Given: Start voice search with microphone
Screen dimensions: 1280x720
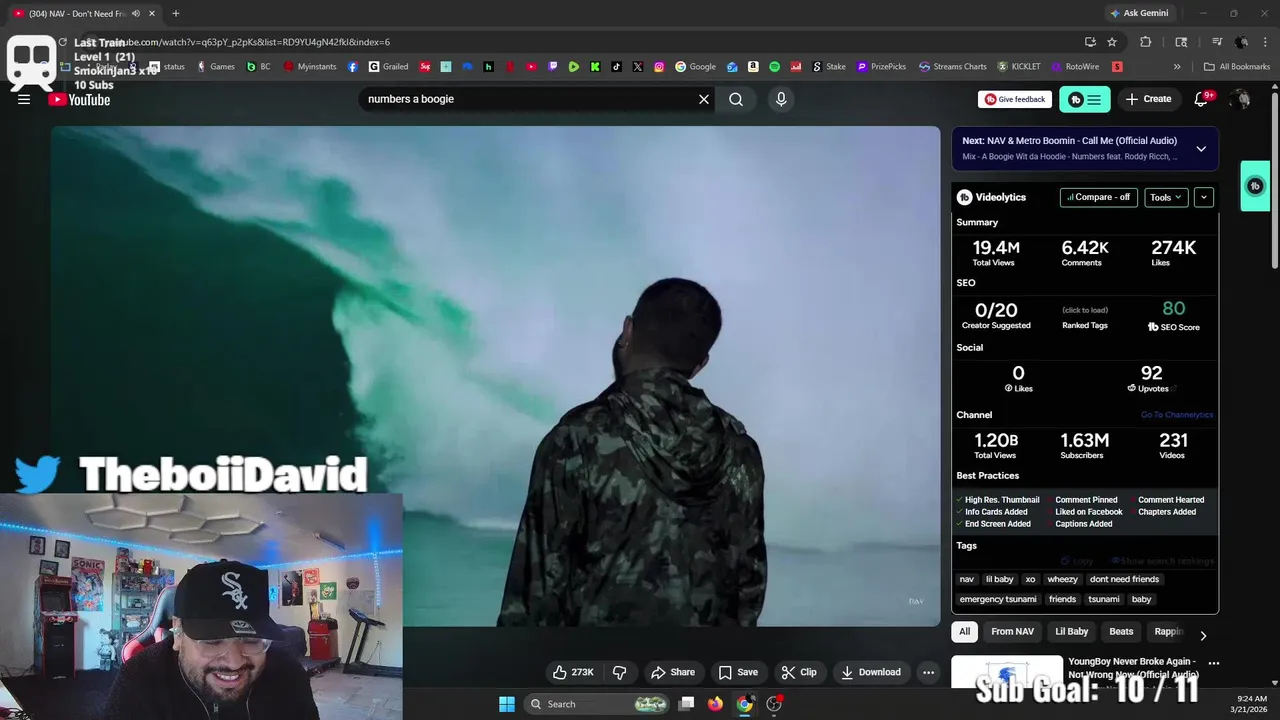Looking at the screenshot, I should [x=781, y=99].
